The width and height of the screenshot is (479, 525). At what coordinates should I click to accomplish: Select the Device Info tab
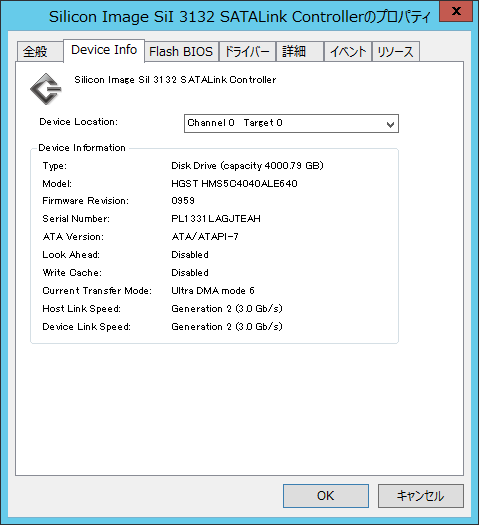click(104, 50)
